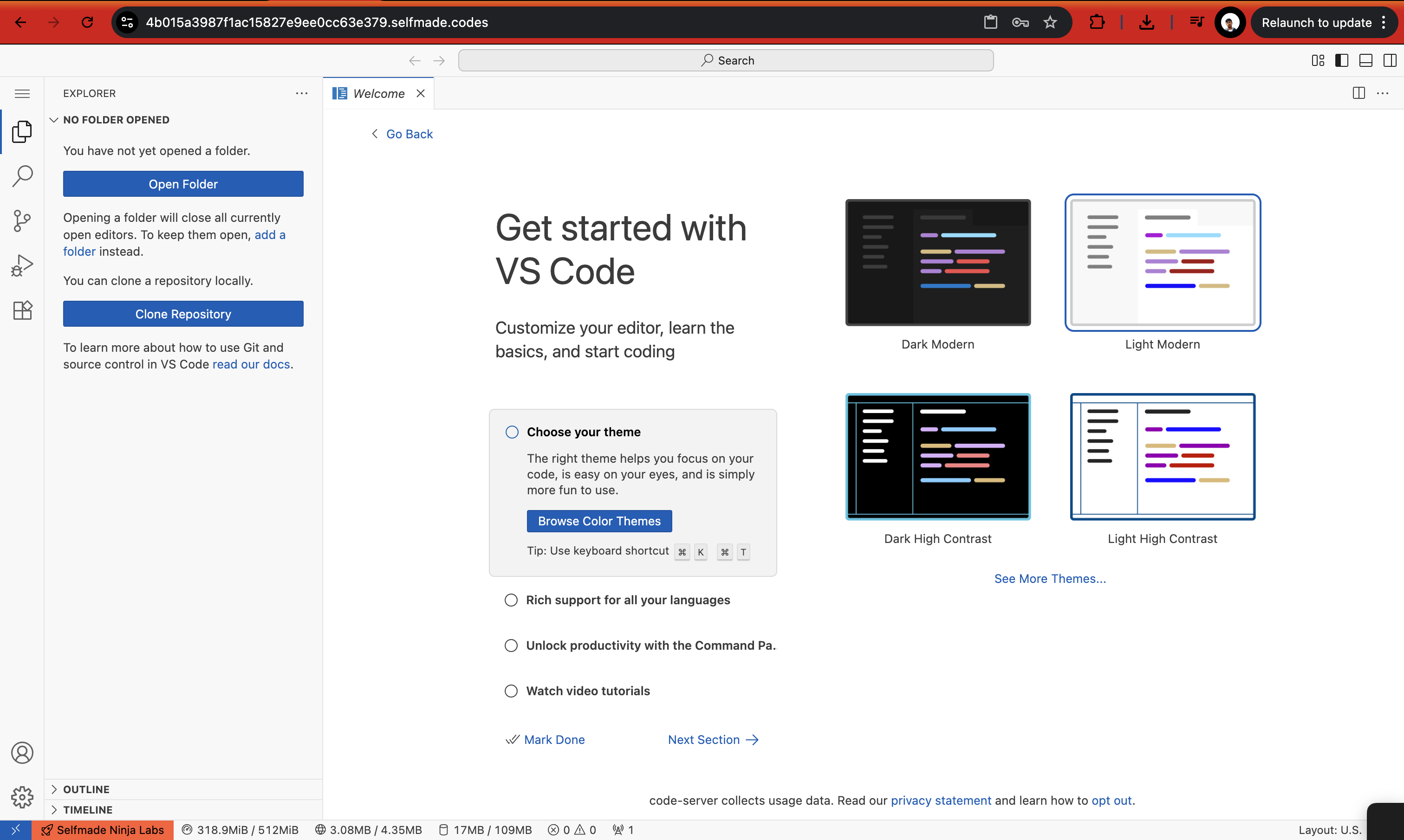Toggle the bottom panel
This screenshot has width=1404, height=840.
click(x=1365, y=61)
